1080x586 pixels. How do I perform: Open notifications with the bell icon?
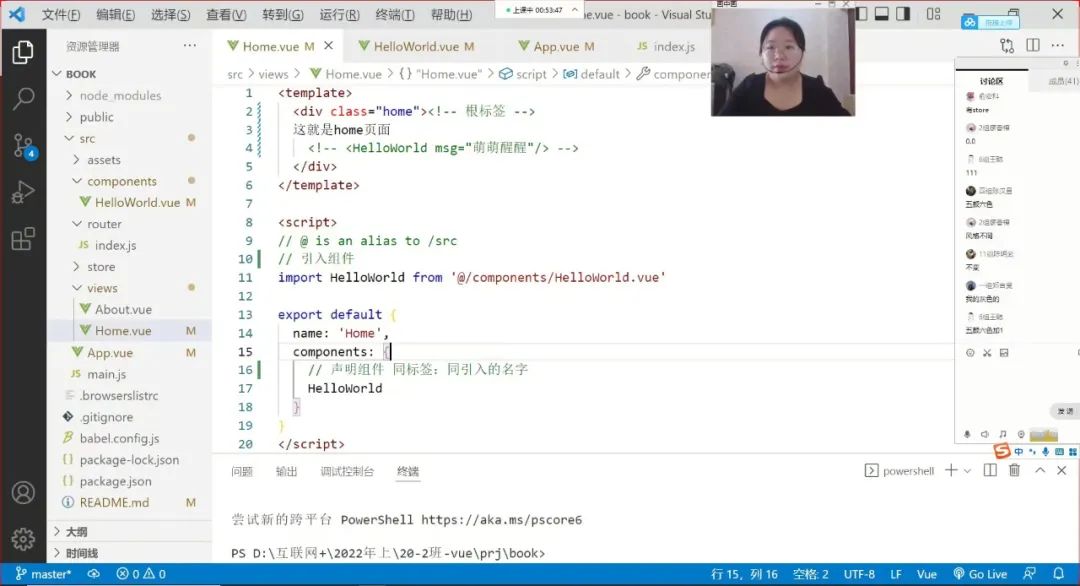(x=1059, y=574)
